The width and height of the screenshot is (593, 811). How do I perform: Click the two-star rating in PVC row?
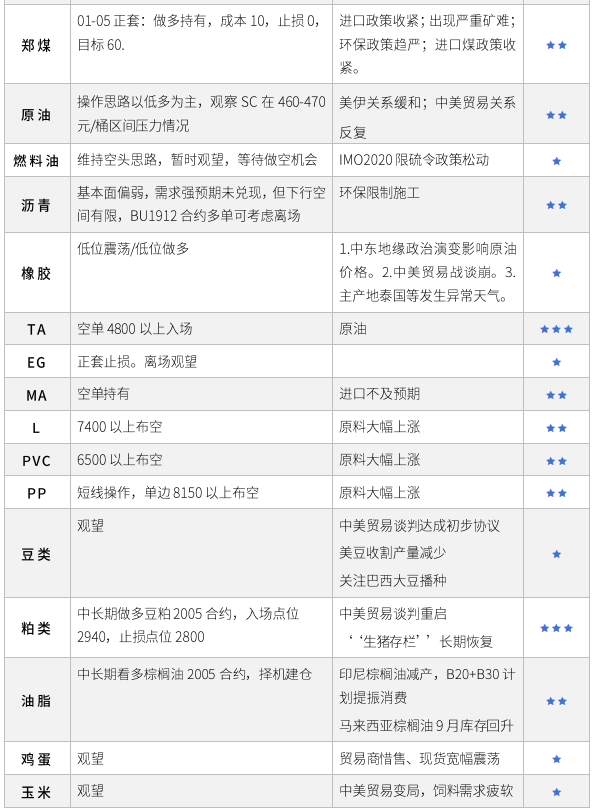(x=556, y=461)
